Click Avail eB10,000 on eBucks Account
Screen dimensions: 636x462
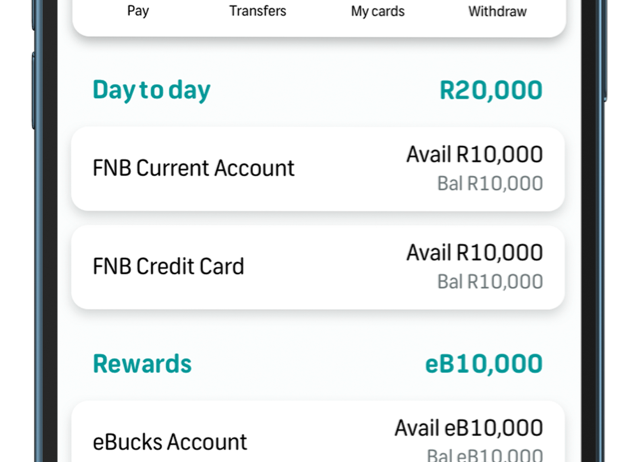click(x=468, y=428)
